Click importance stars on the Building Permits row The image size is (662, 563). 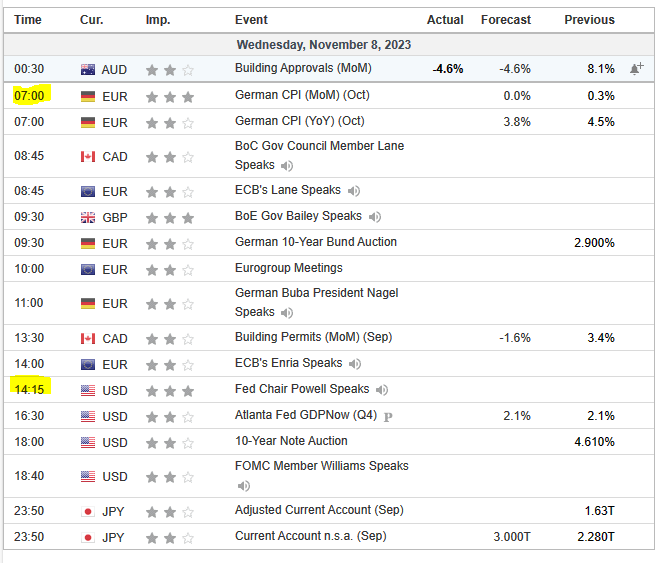pyautogui.click(x=170, y=339)
